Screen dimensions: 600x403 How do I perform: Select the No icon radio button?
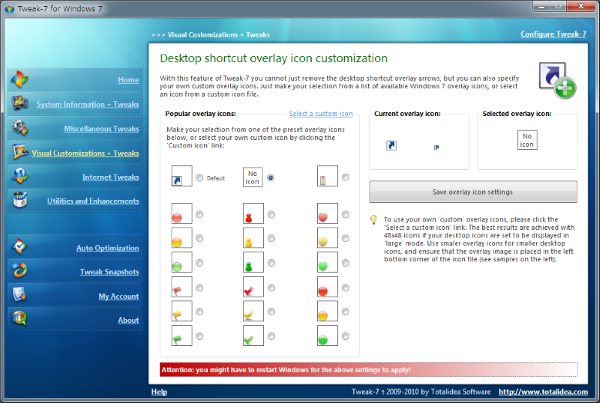pos(271,178)
